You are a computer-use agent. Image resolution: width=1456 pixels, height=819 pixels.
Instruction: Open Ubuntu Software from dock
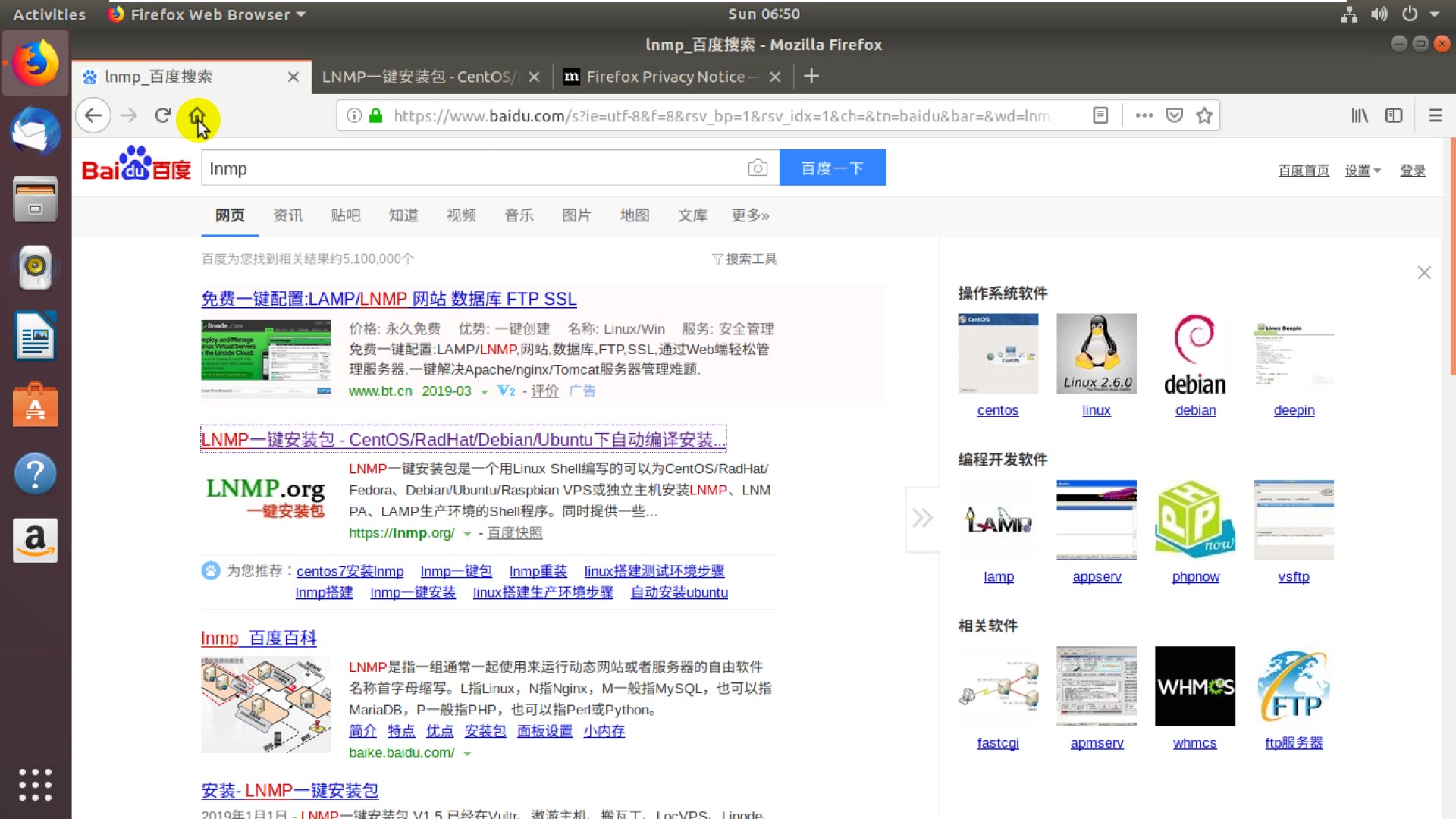point(36,404)
